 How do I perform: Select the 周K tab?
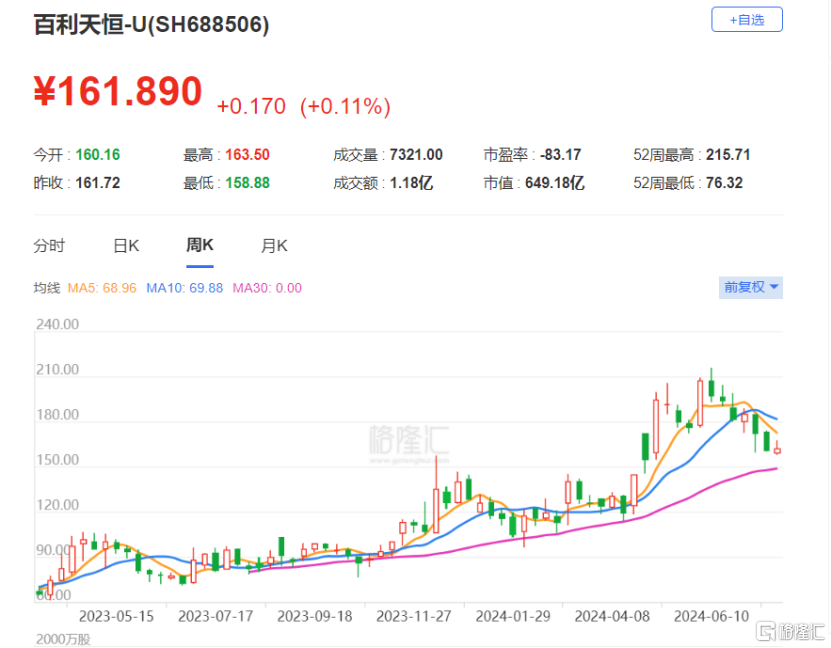pos(200,245)
